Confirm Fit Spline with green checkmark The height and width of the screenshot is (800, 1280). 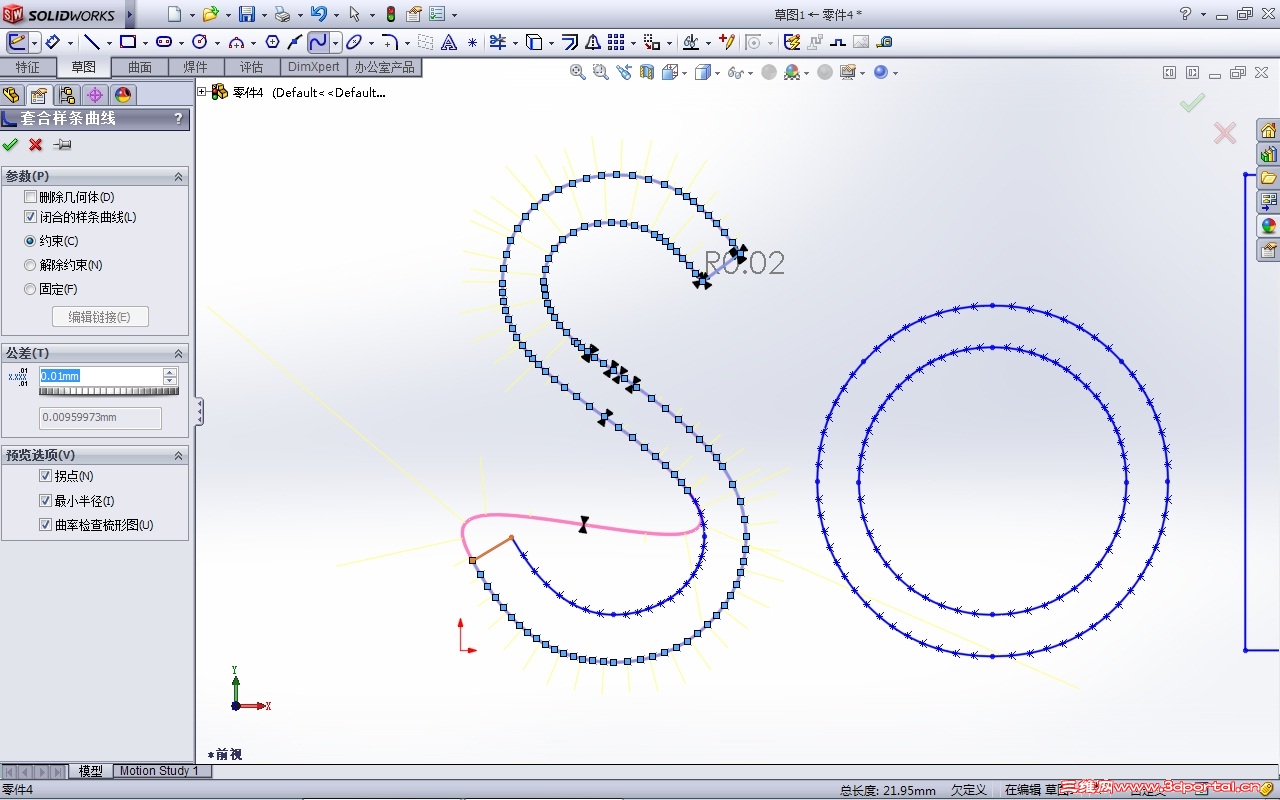[11, 145]
